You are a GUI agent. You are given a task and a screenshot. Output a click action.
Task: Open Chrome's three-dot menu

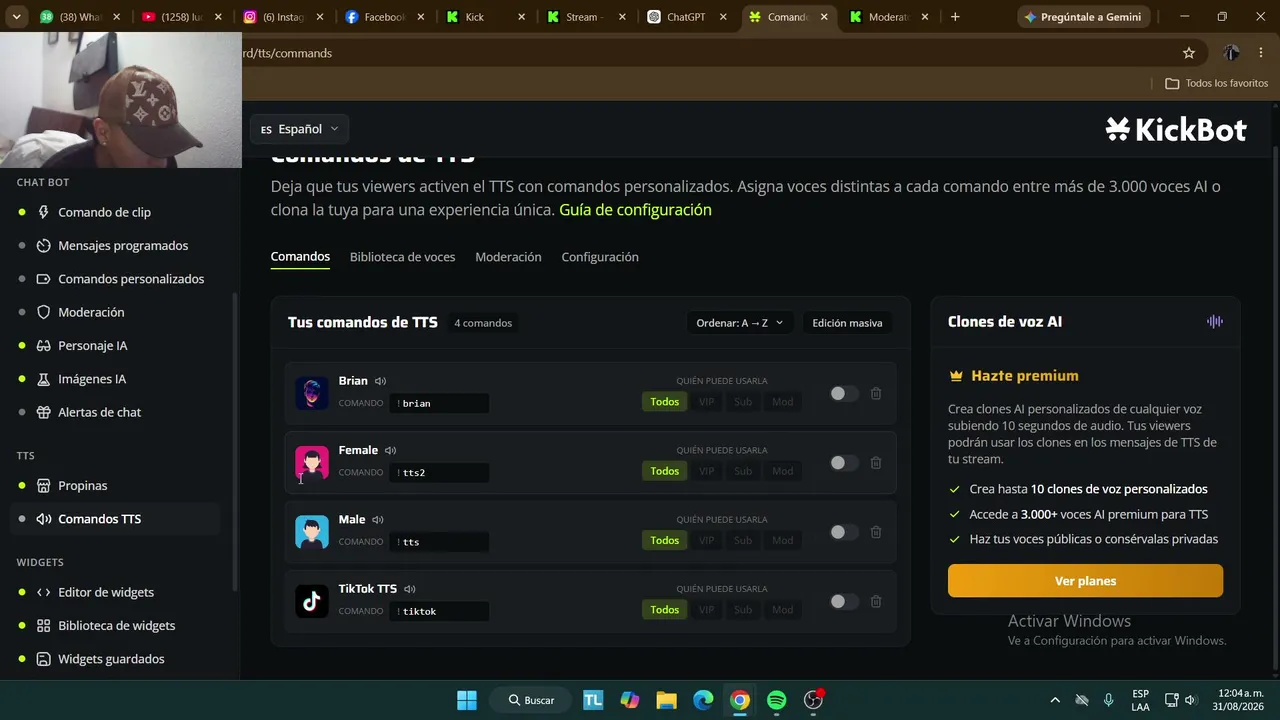point(1260,53)
